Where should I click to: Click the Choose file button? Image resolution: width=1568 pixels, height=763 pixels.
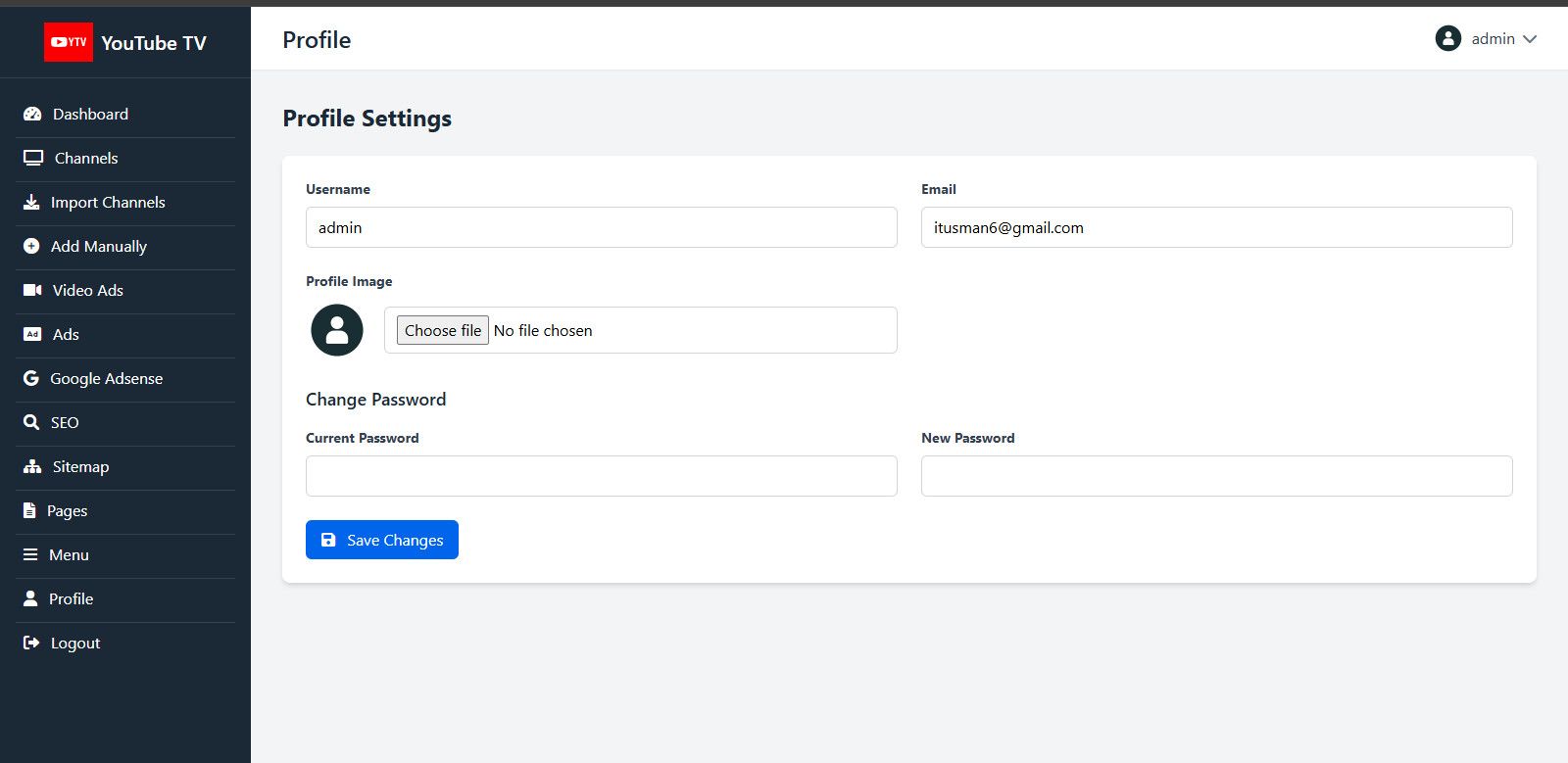443,330
